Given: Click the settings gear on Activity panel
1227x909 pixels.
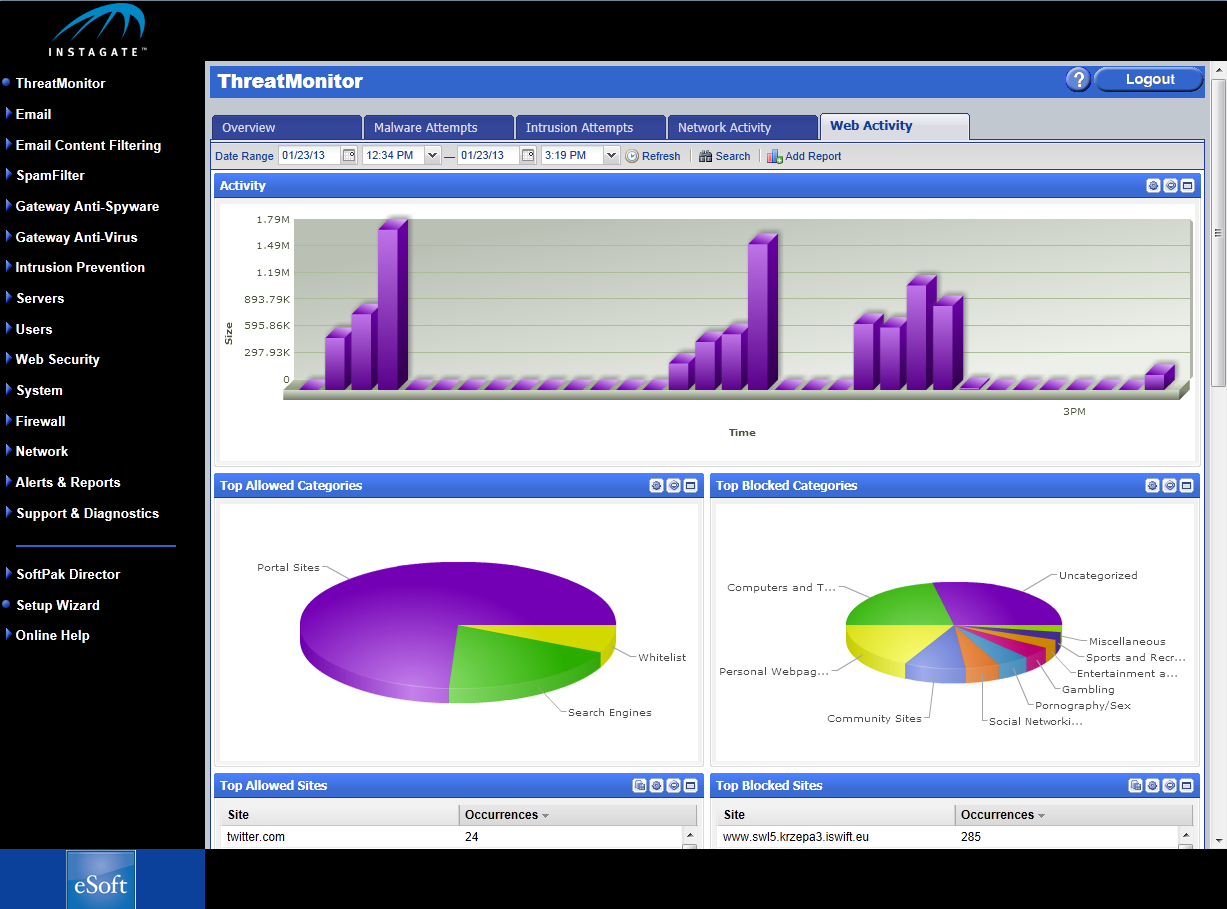Looking at the screenshot, I should pos(1153,185).
